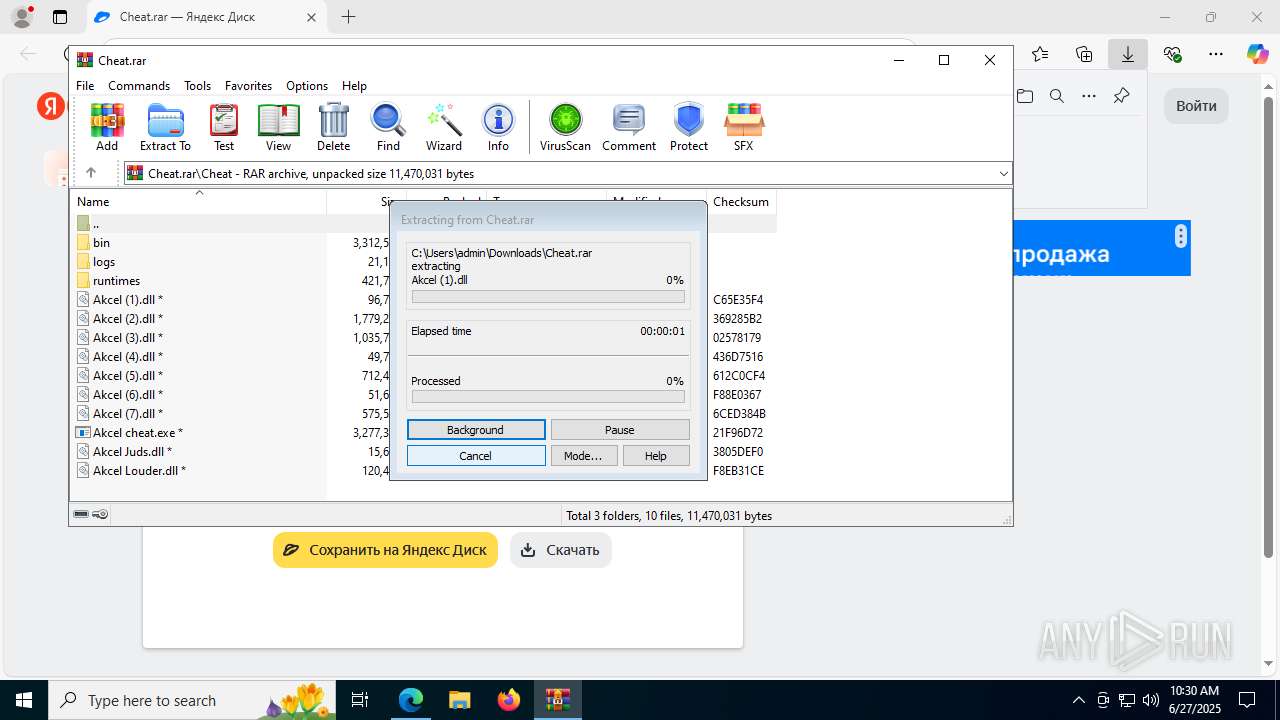Screen dimensions: 1280x720
Task: Click the Comment toolbar icon
Action: click(629, 127)
